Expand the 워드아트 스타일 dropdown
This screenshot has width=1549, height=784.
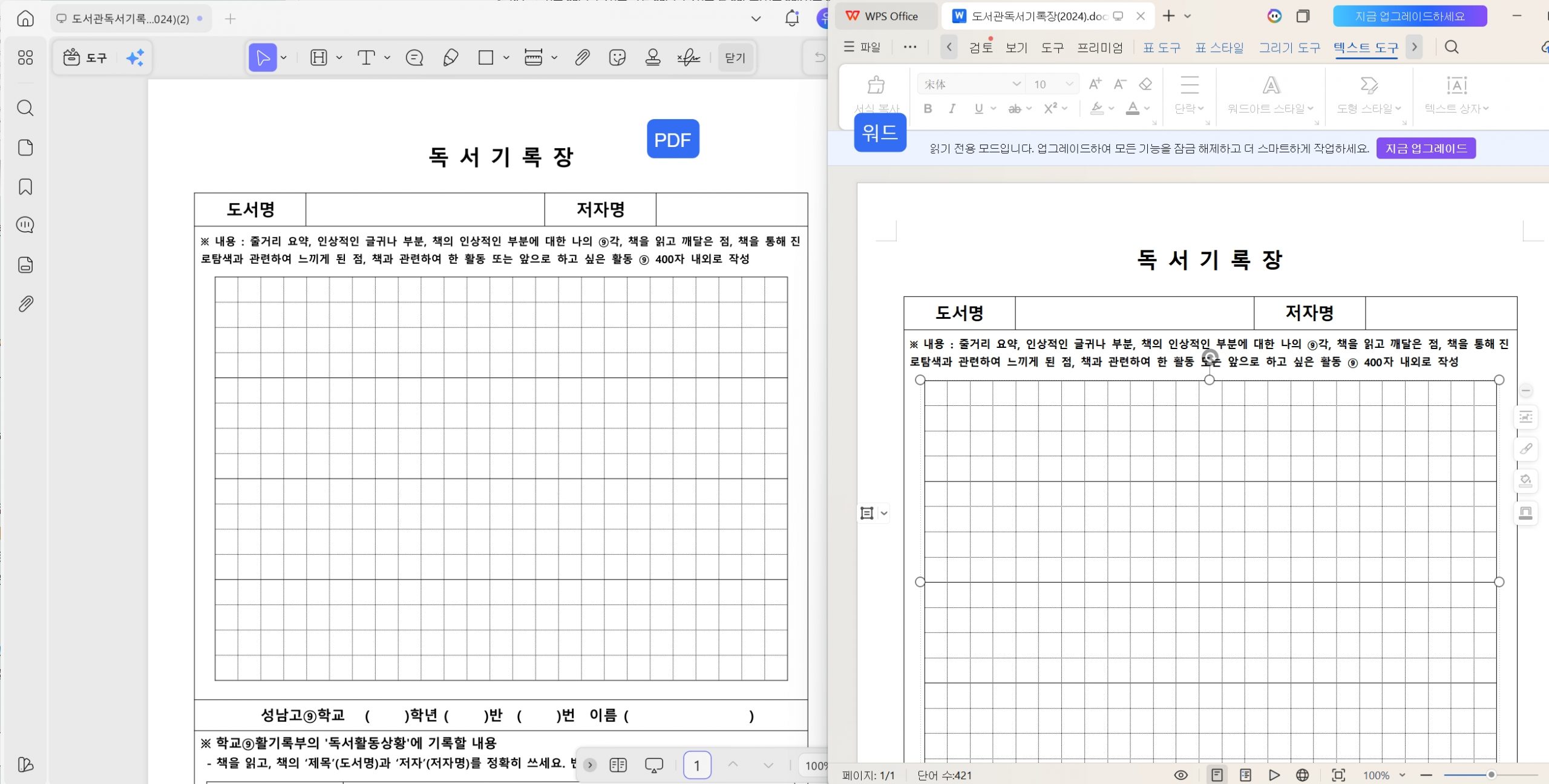(x=1271, y=108)
